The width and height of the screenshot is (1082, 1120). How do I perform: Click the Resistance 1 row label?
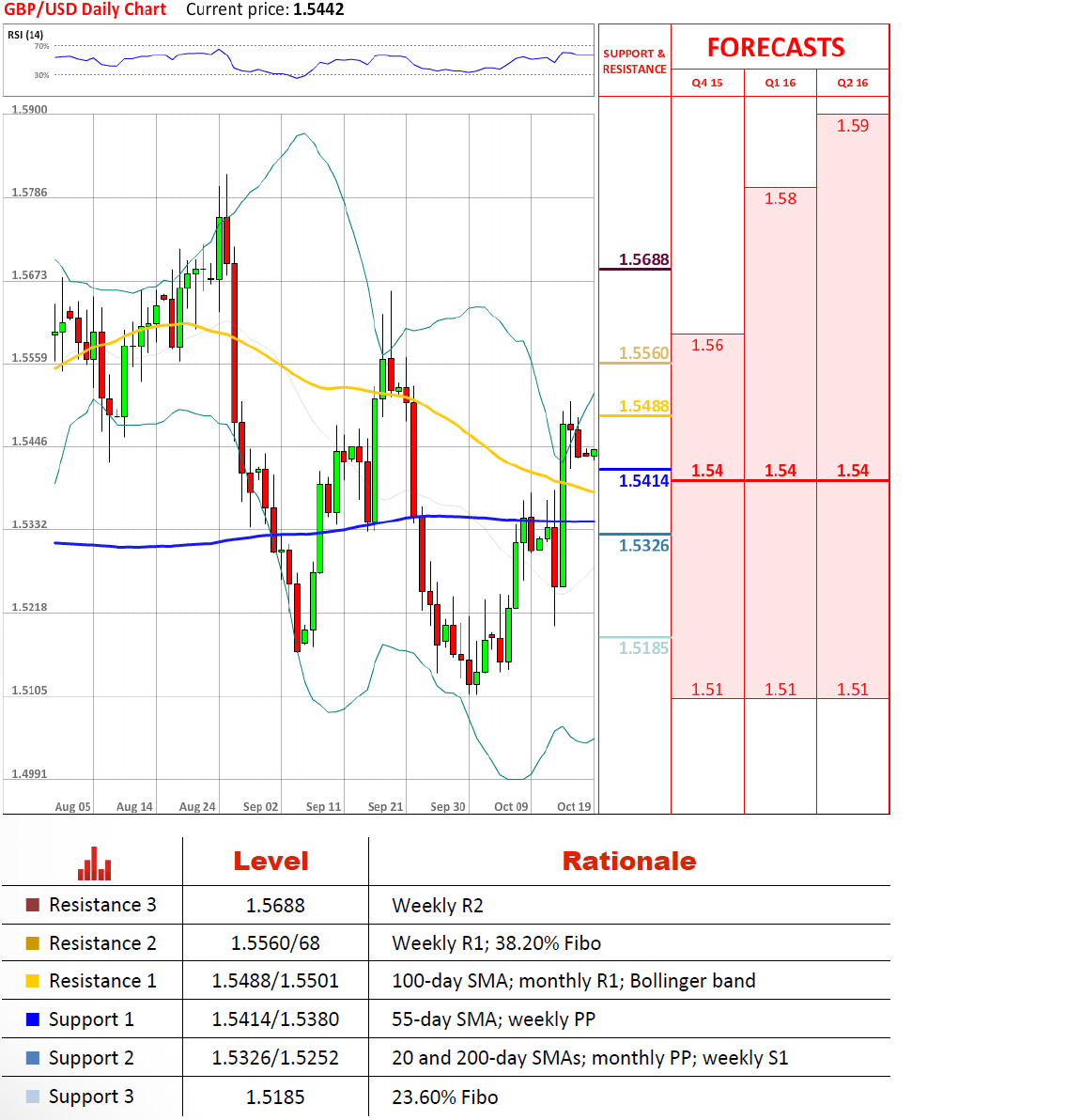pos(102,981)
